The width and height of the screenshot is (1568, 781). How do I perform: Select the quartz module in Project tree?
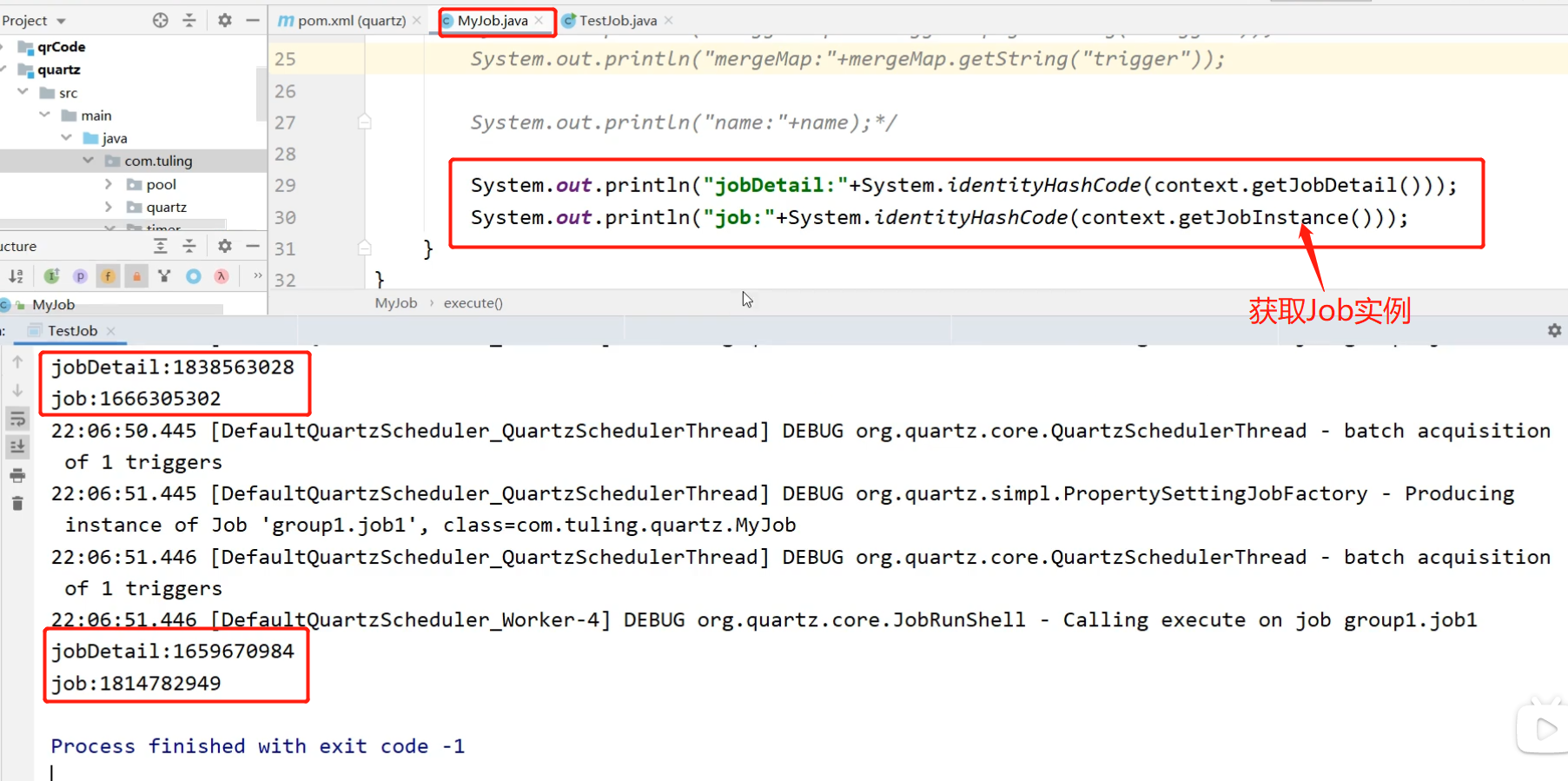(x=59, y=69)
